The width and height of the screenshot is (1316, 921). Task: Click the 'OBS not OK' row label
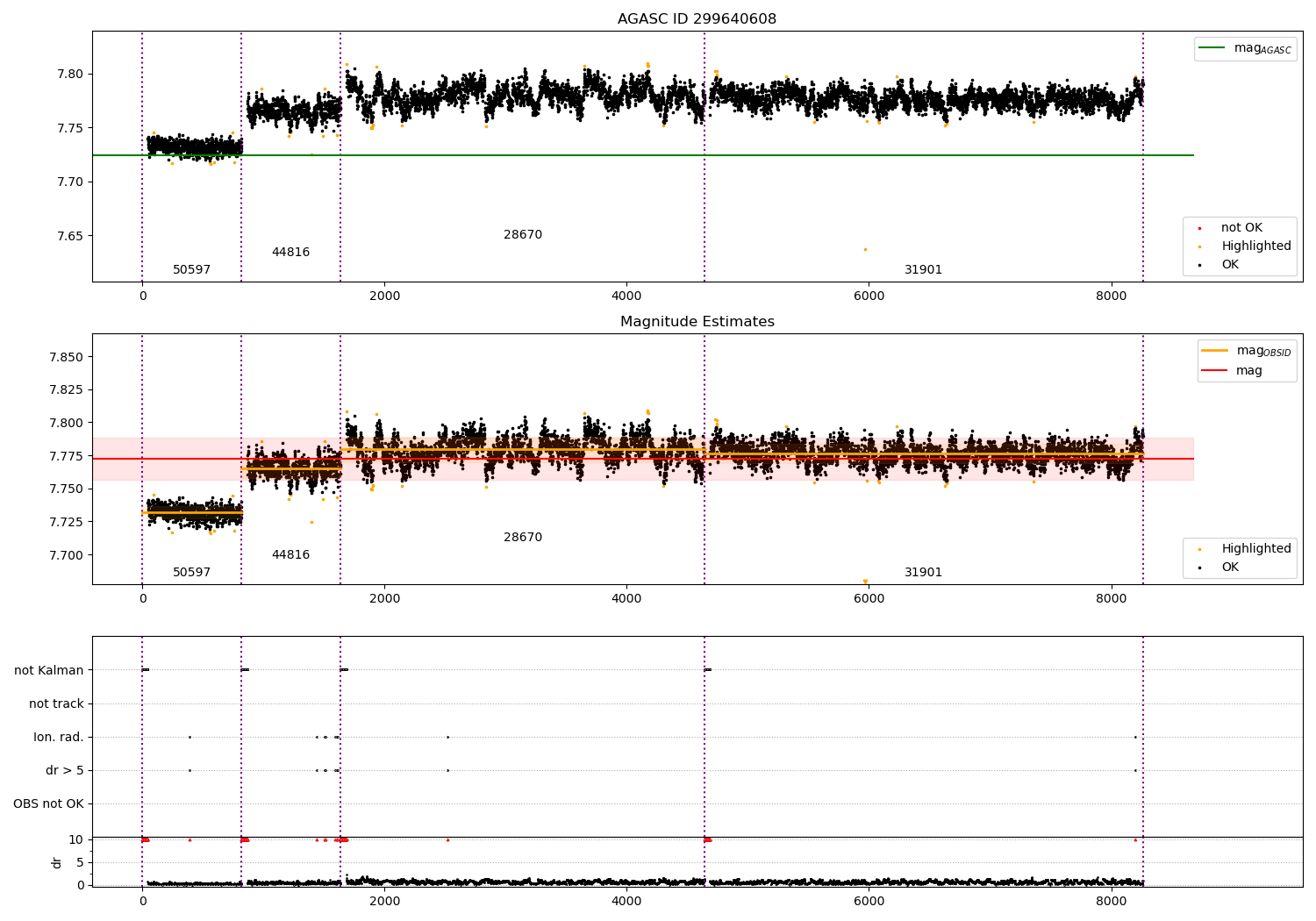48,803
